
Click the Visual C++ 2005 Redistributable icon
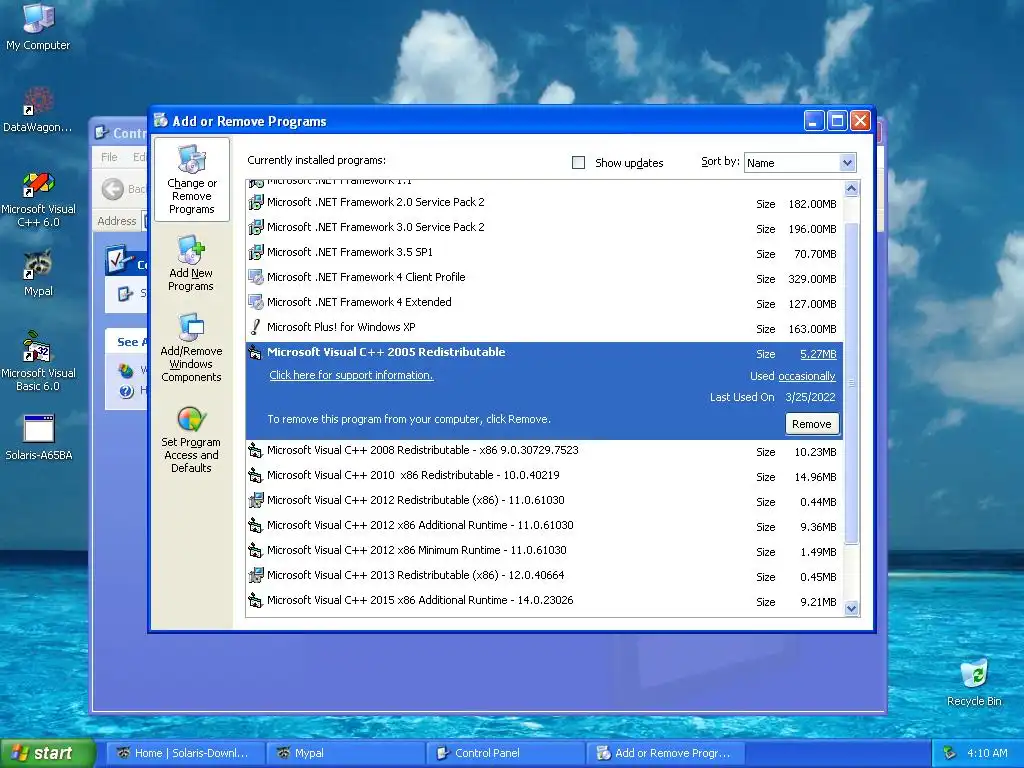255,353
